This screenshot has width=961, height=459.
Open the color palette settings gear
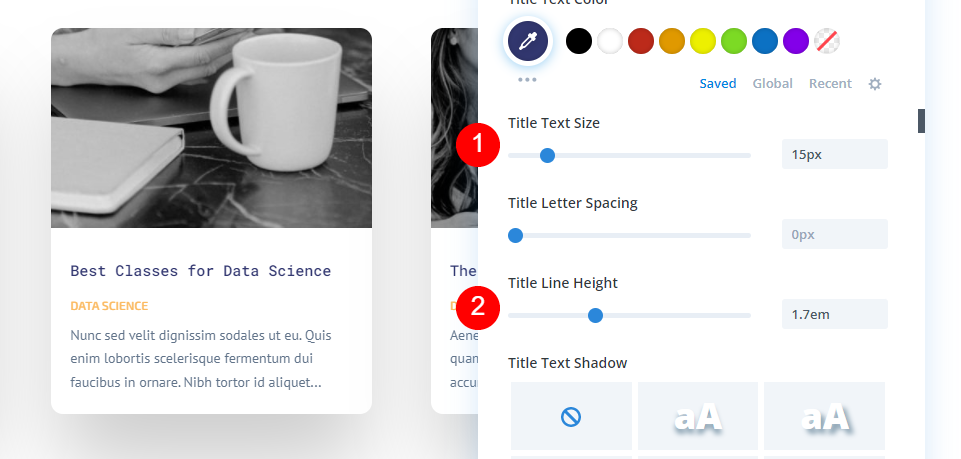(x=875, y=84)
